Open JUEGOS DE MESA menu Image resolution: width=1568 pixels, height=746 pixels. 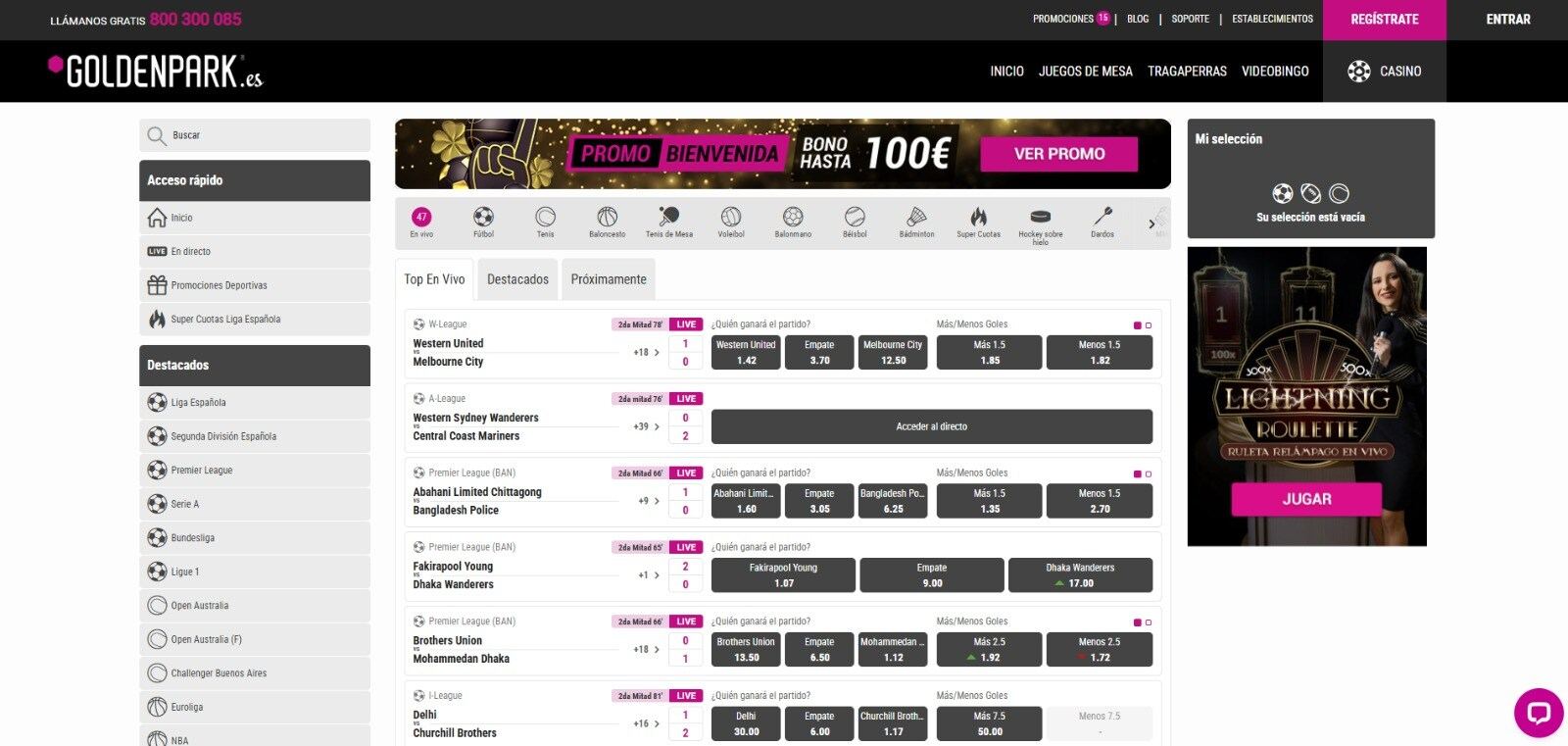click(x=1085, y=71)
